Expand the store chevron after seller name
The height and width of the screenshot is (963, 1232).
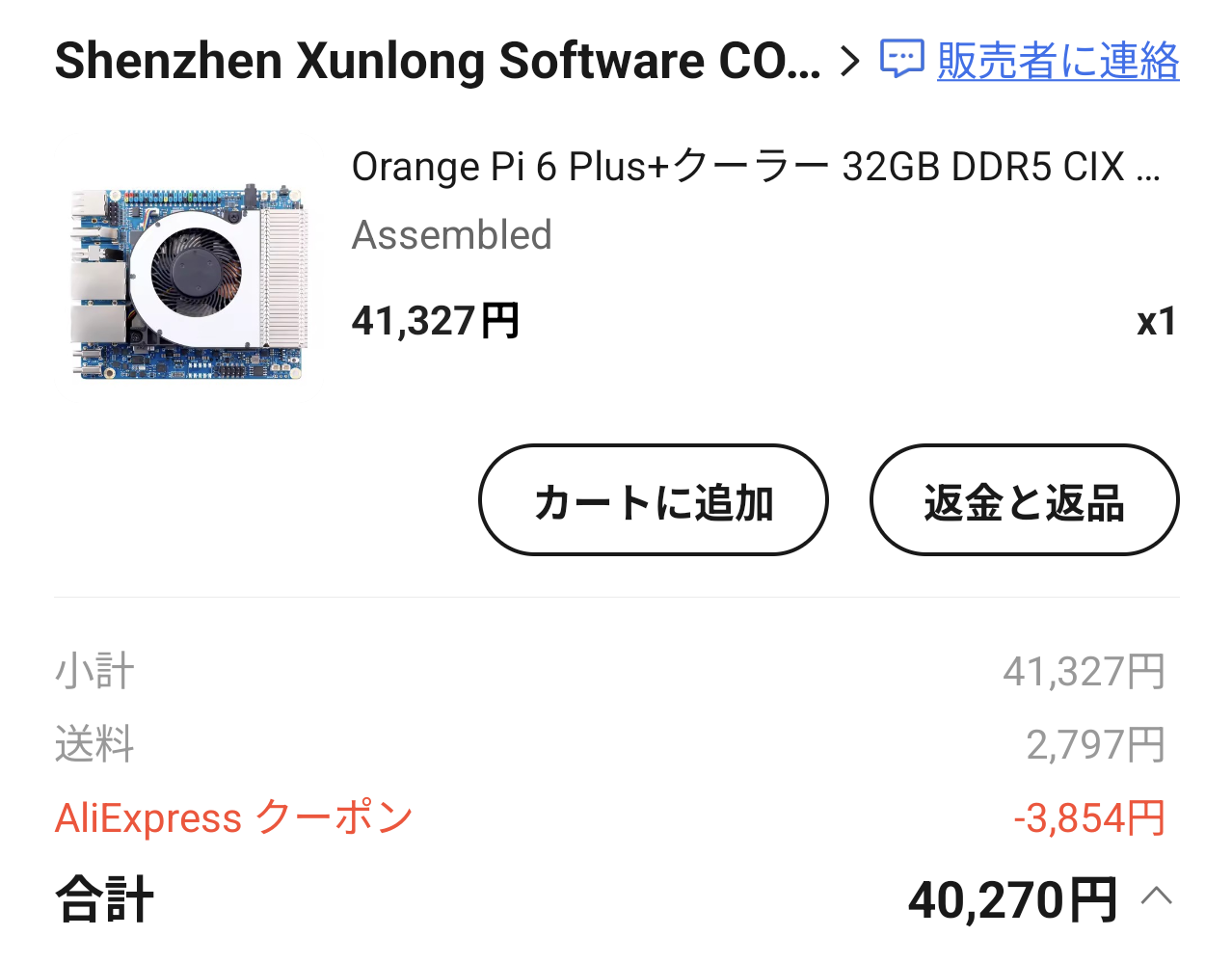[x=849, y=61]
